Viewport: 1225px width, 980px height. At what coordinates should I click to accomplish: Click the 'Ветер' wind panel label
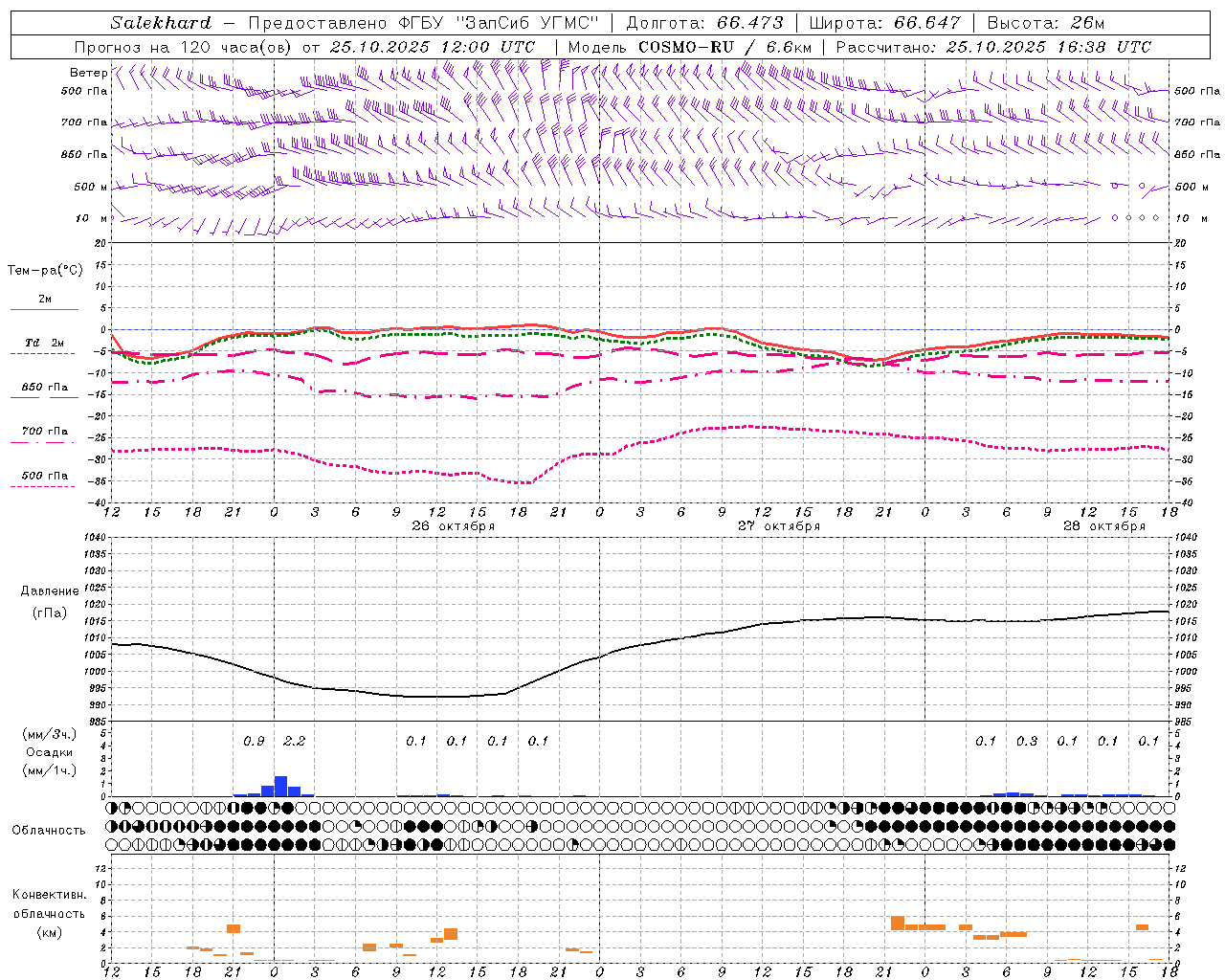coord(89,73)
